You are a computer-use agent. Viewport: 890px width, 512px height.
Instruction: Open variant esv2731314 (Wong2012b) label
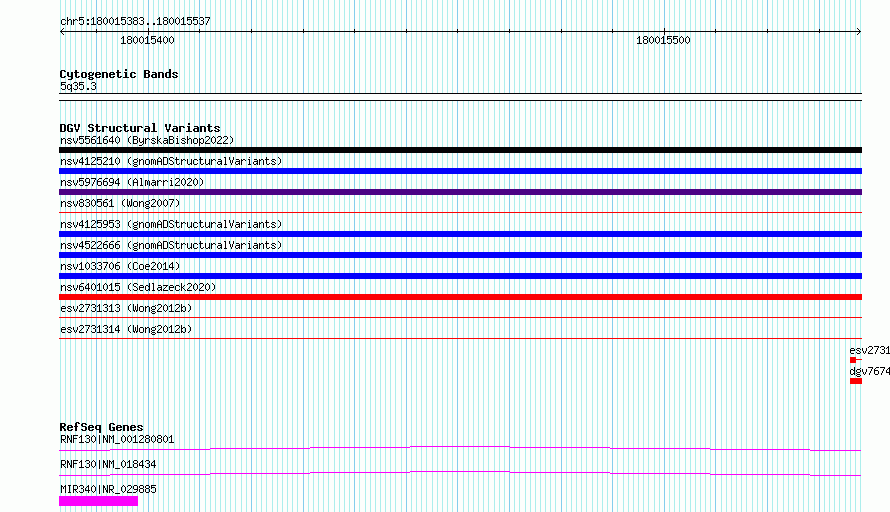[126, 329]
